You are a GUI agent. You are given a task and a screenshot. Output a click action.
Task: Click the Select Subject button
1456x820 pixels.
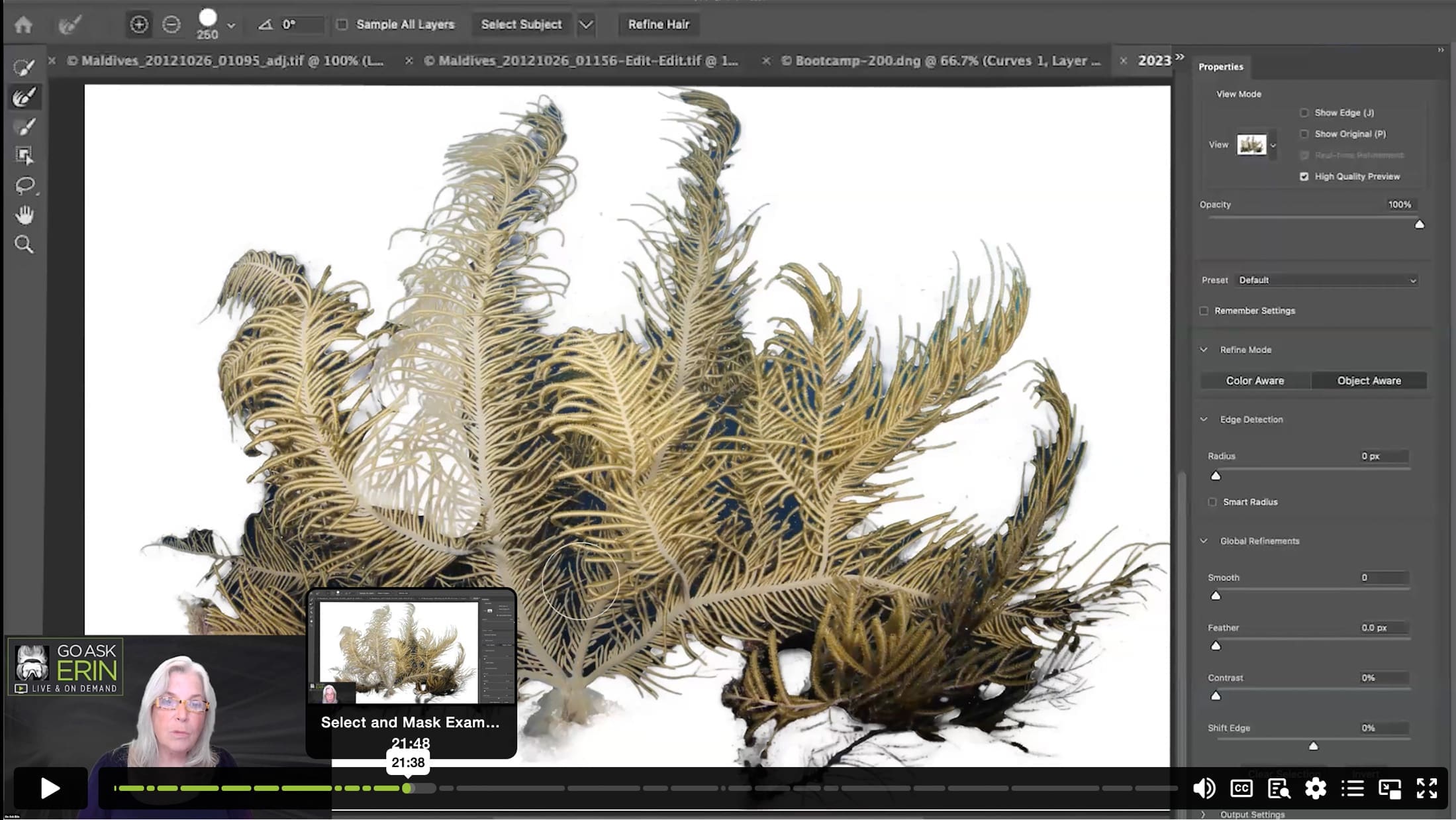[521, 25]
